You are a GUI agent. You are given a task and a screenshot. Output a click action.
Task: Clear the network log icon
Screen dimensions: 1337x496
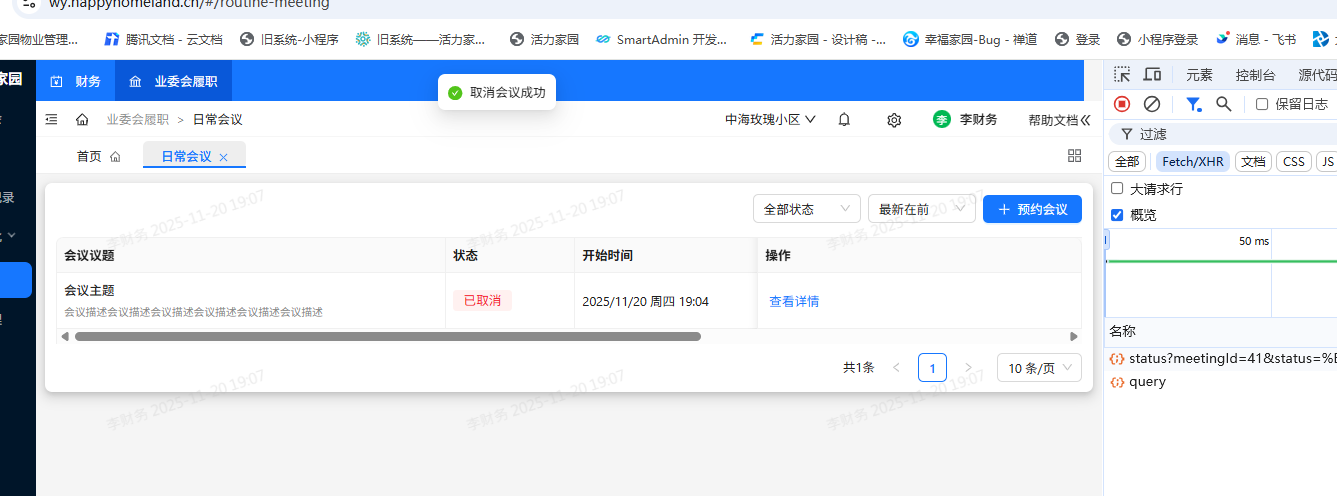point(1152,104)
